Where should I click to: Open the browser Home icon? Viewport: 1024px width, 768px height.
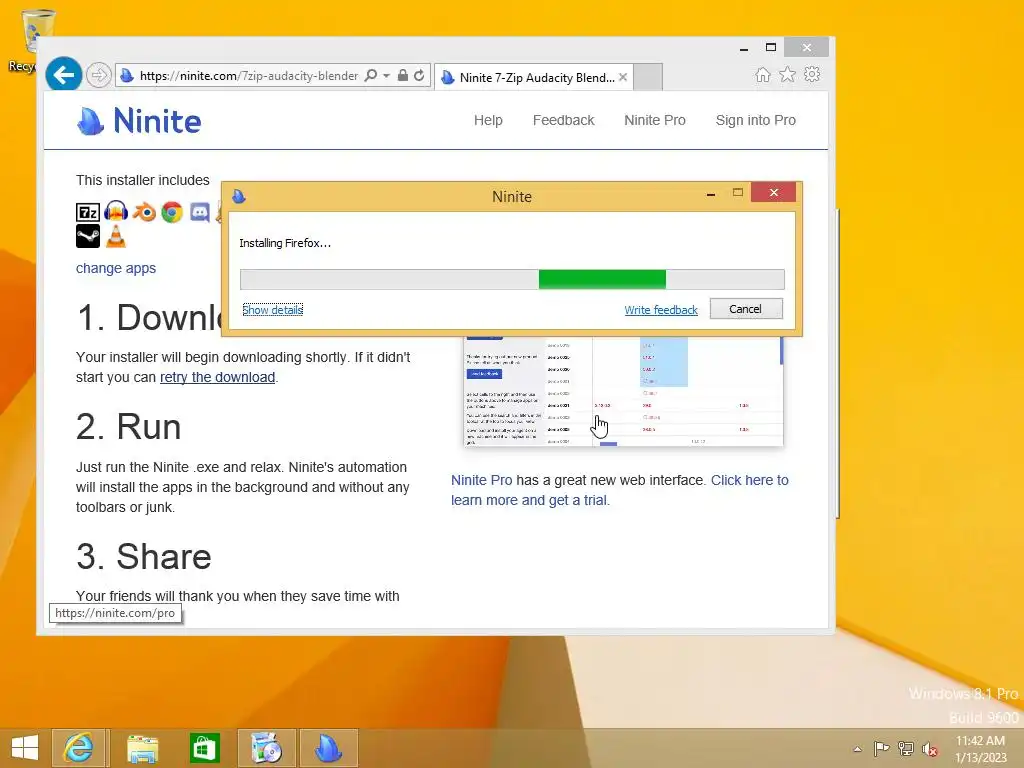pos(762,74)
